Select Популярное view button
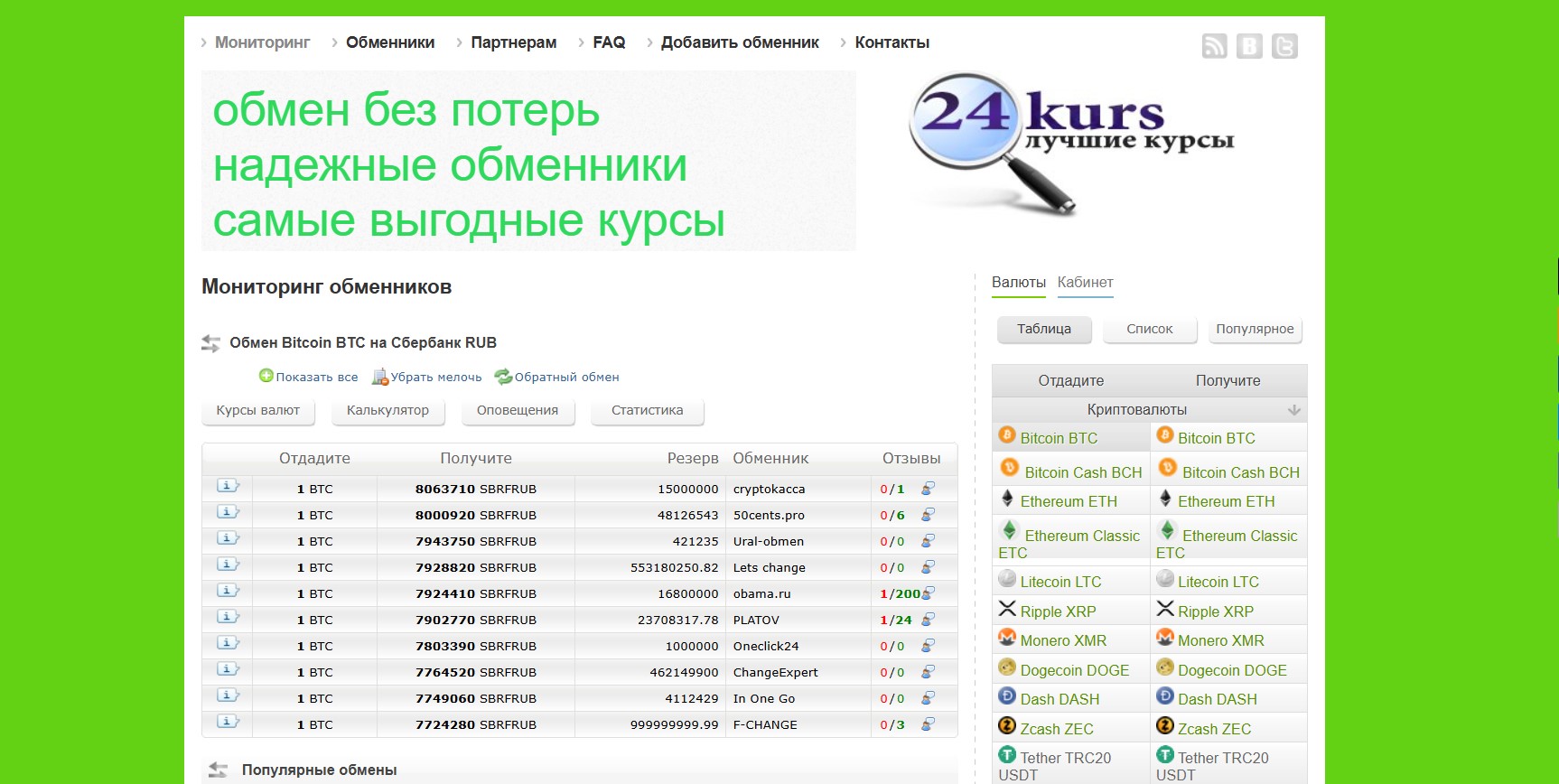Image resolution: width=1559 pixels, height=784 pixels. (x=1255, y=329)
